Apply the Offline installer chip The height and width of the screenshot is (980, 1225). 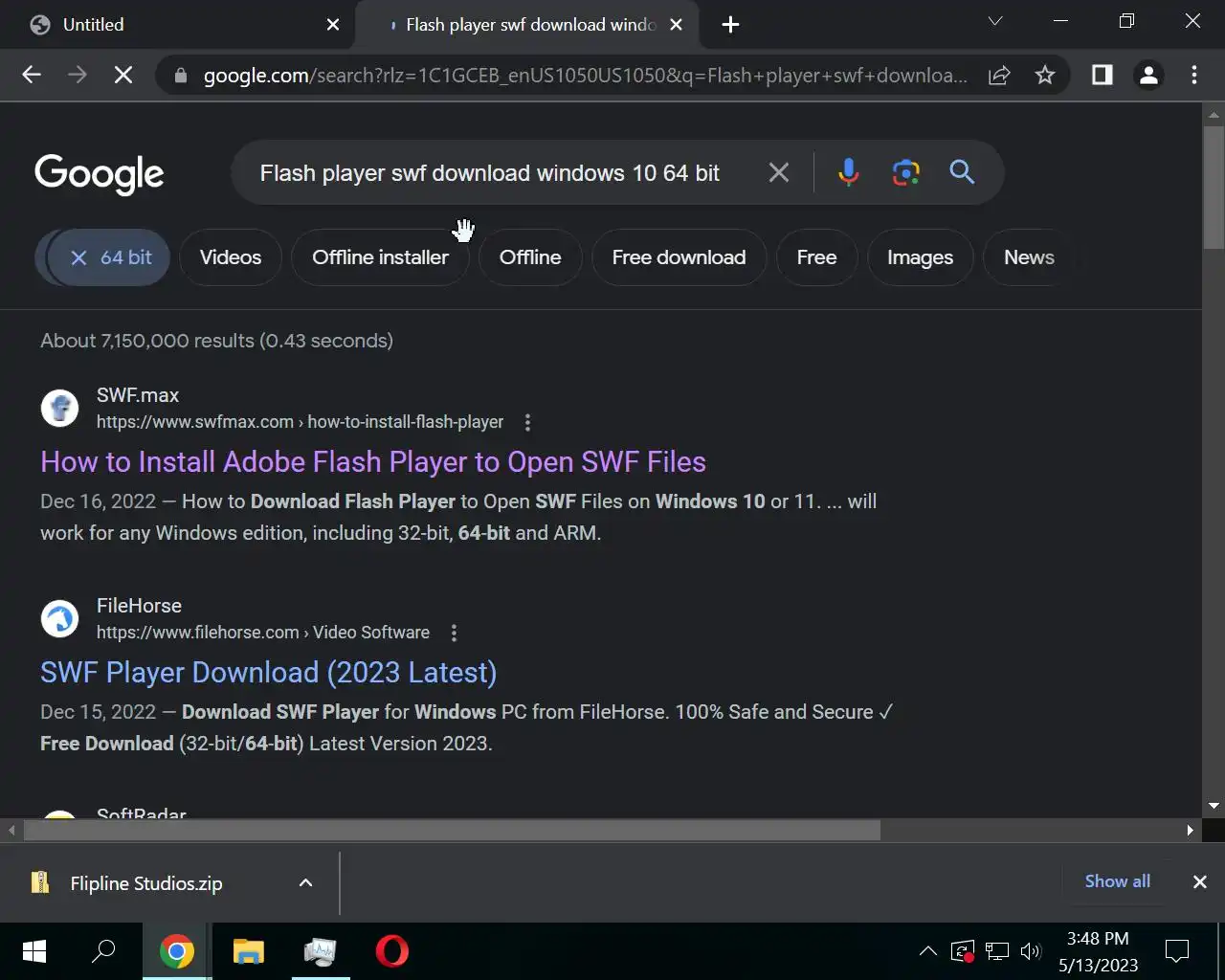click(x=380, y=257)
